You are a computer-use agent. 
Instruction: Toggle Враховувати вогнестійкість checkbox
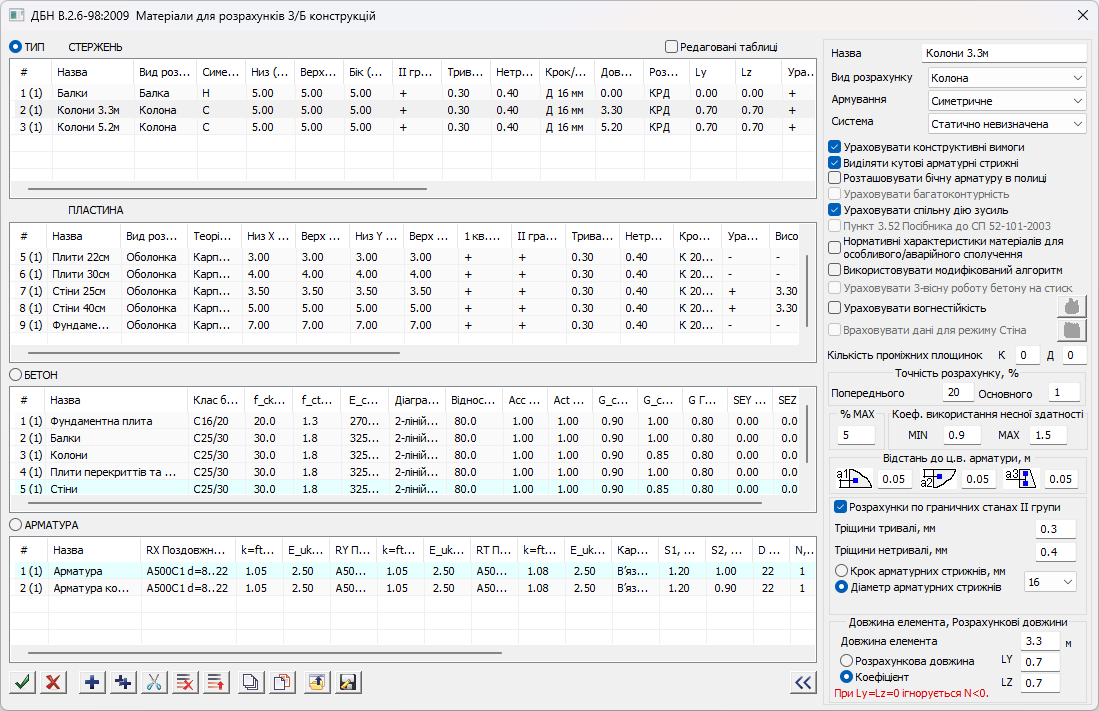[x=835, y=308]
